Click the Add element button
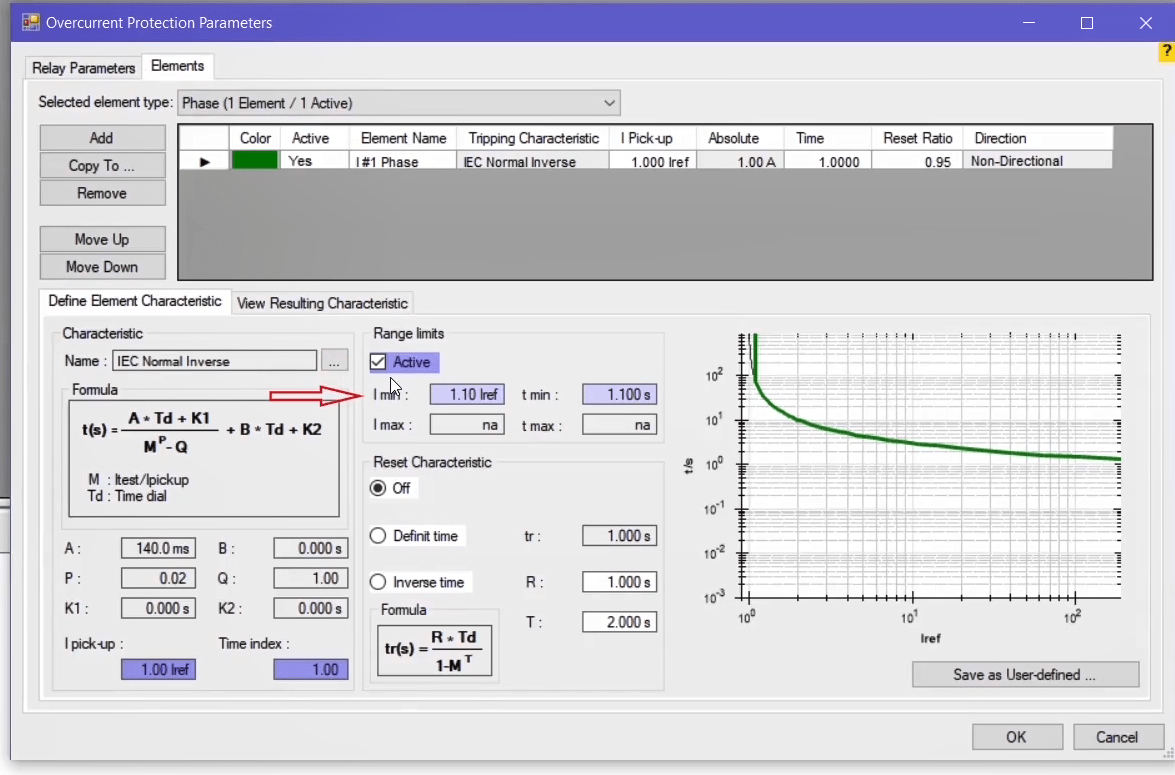The height and width of the screenshot is (775, 1175). (x=102, y=138)
